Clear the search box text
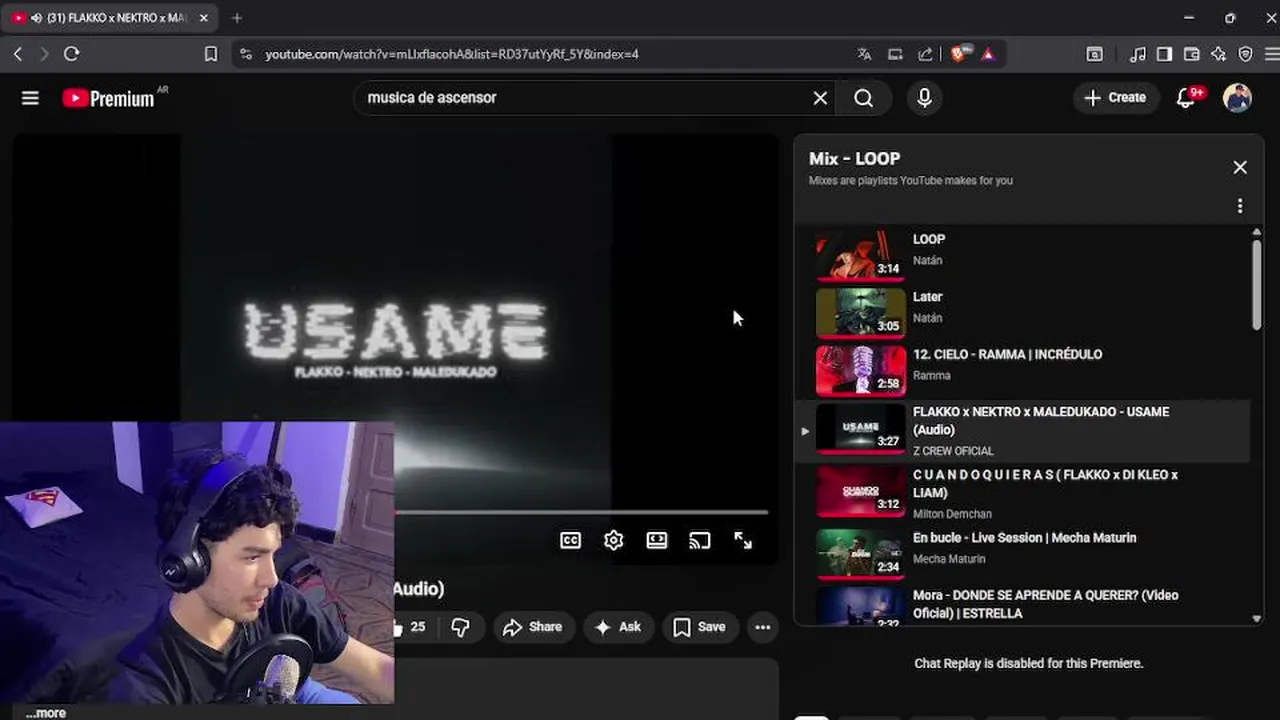Screen dimensions: 1280x720 (x=820, y=98)
